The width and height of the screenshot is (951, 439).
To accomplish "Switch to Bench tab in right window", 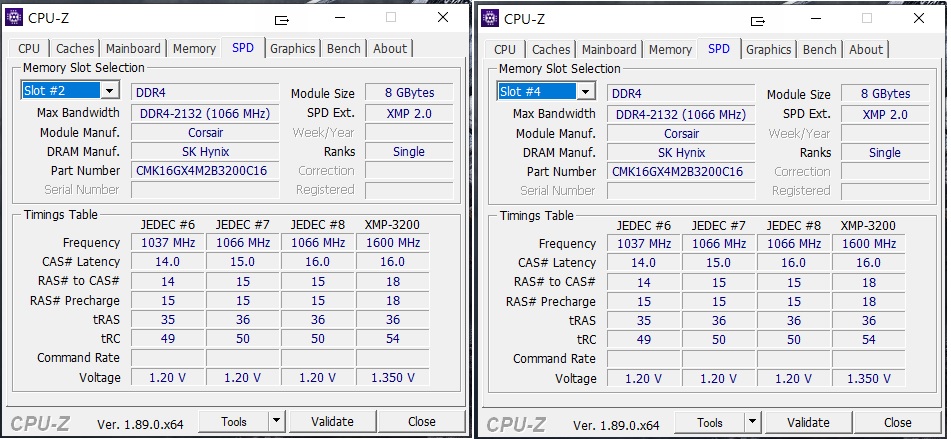I will tap(819, 50).
